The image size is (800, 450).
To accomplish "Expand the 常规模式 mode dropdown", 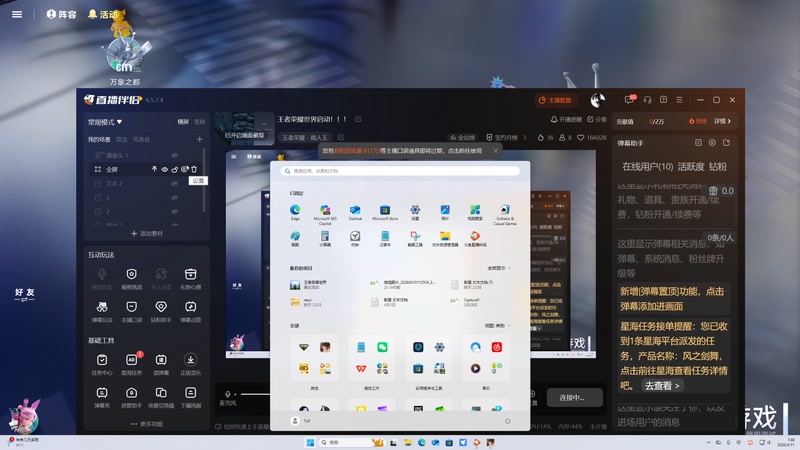I will point(105,122).
